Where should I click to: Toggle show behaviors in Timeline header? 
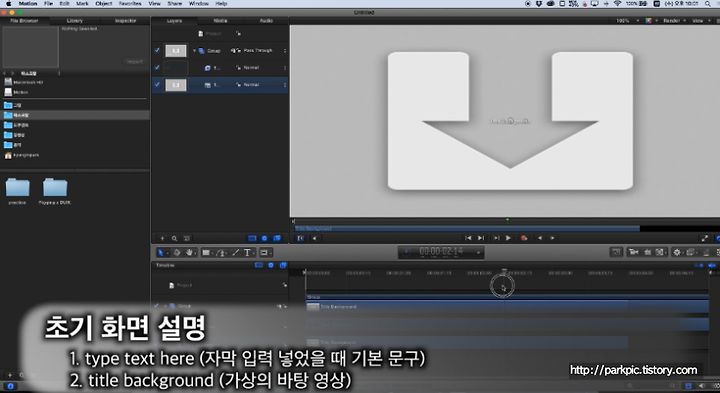(271, 265)
